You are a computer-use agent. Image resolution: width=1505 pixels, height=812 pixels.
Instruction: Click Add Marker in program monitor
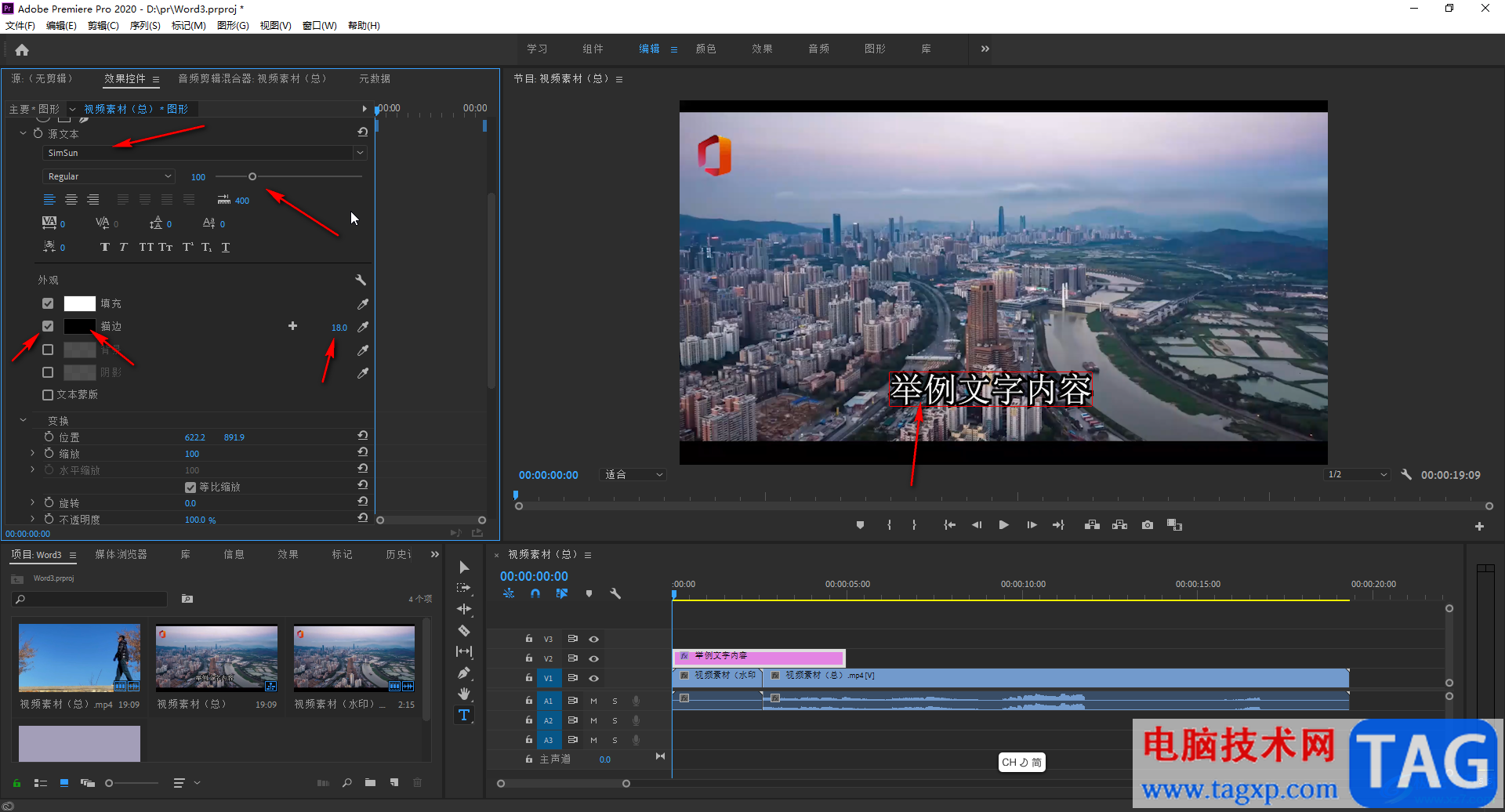[x=860, y=525]
